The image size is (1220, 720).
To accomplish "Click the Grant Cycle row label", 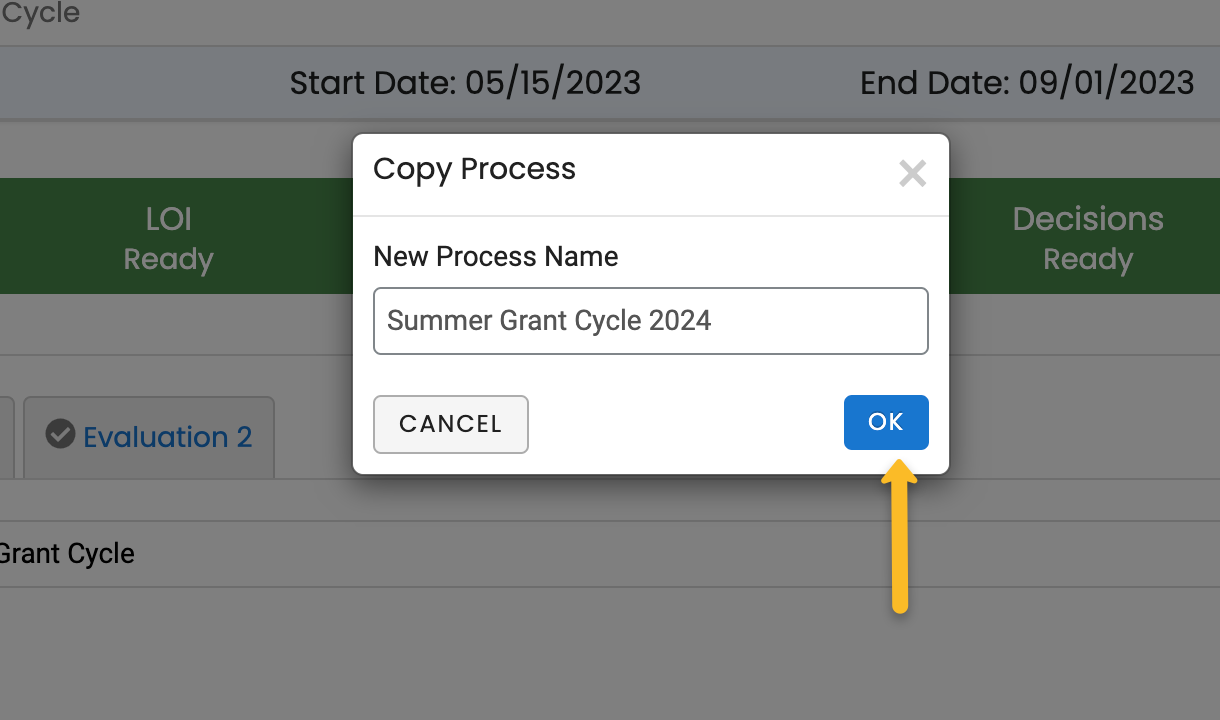I will [68, 553].
